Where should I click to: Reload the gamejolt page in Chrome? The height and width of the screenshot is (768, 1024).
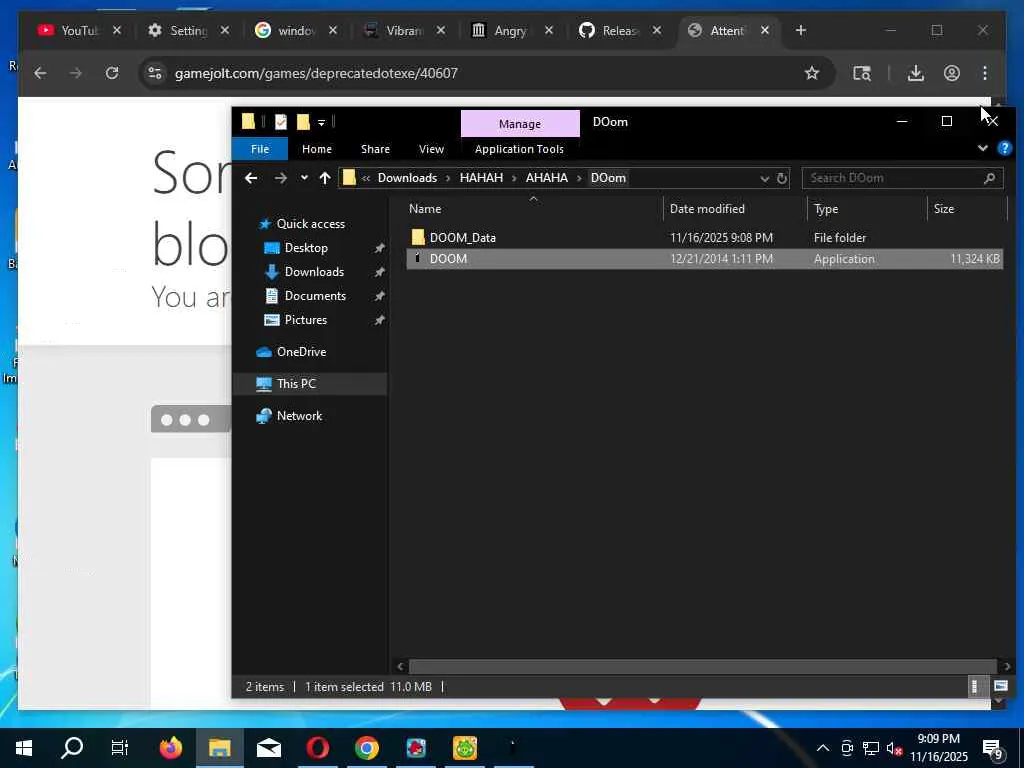click(x=112, y=73)
